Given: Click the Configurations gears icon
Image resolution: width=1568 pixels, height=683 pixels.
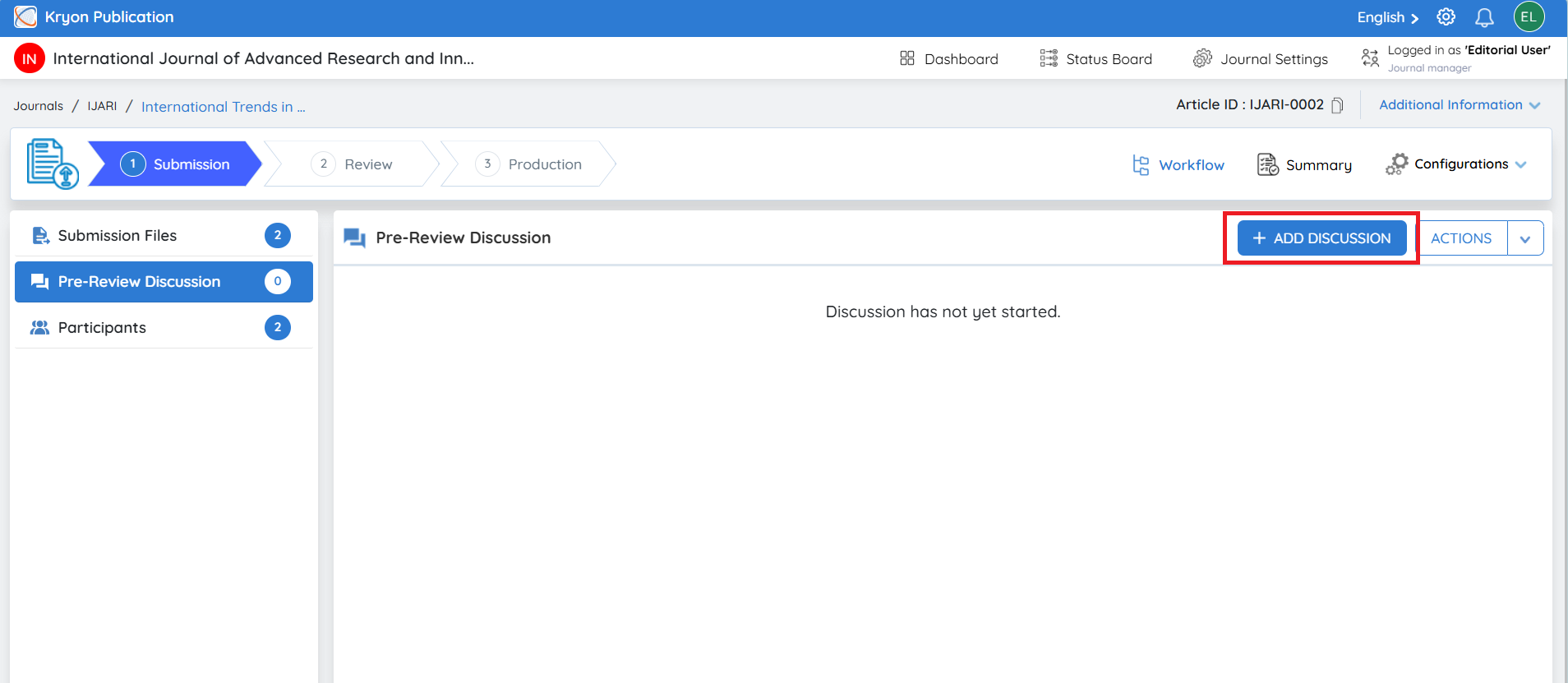Looking at the screenshot, I should point(1396,164).
